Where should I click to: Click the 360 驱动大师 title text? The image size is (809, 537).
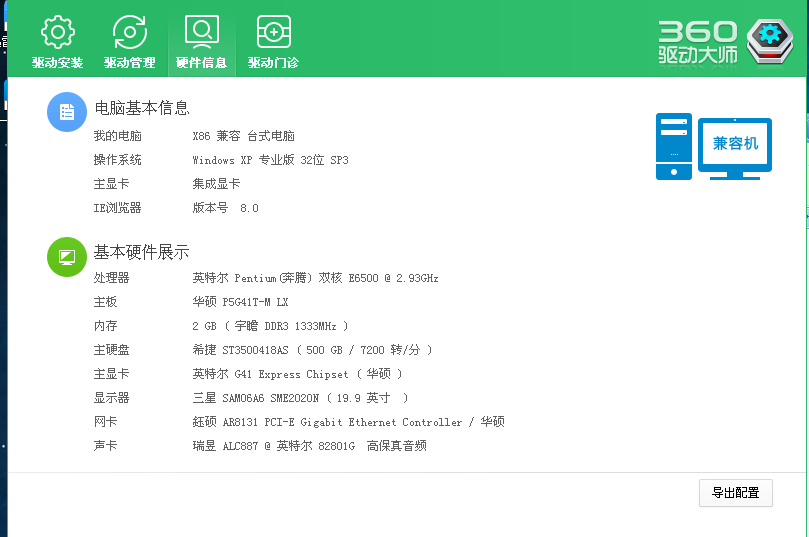pos(698,43)
